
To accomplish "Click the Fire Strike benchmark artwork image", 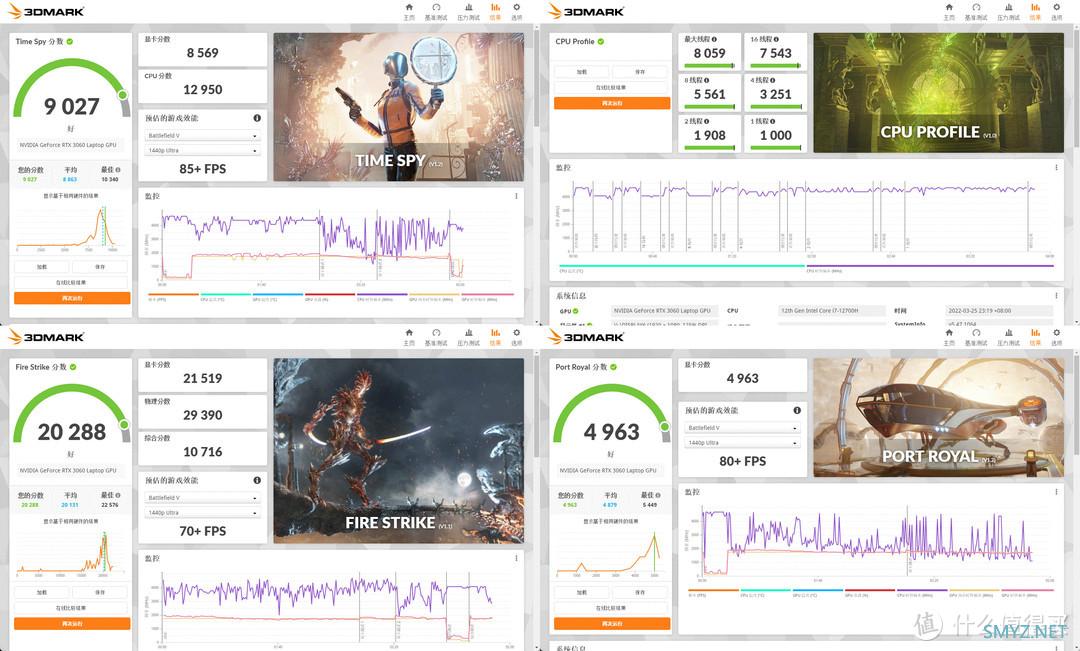I will pyautogui.click(x=399, y=451).
